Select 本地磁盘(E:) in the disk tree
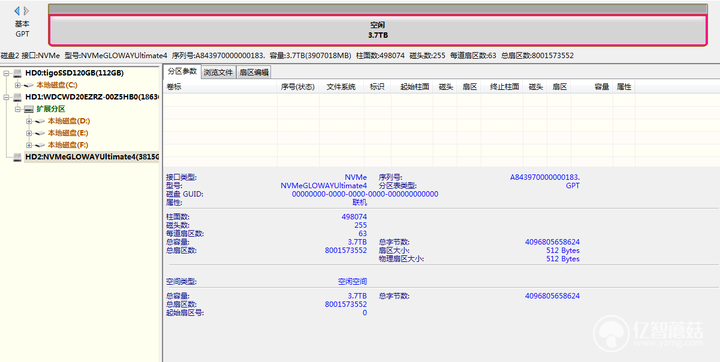Viewport: 720px width, 362px height. click(x=68, y=133)
